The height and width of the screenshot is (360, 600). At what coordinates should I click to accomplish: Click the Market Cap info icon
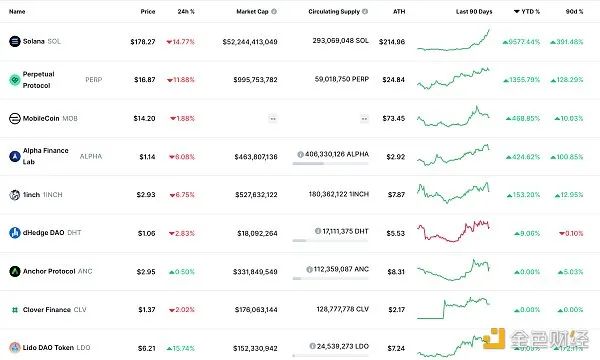click(x=274, y=11)
